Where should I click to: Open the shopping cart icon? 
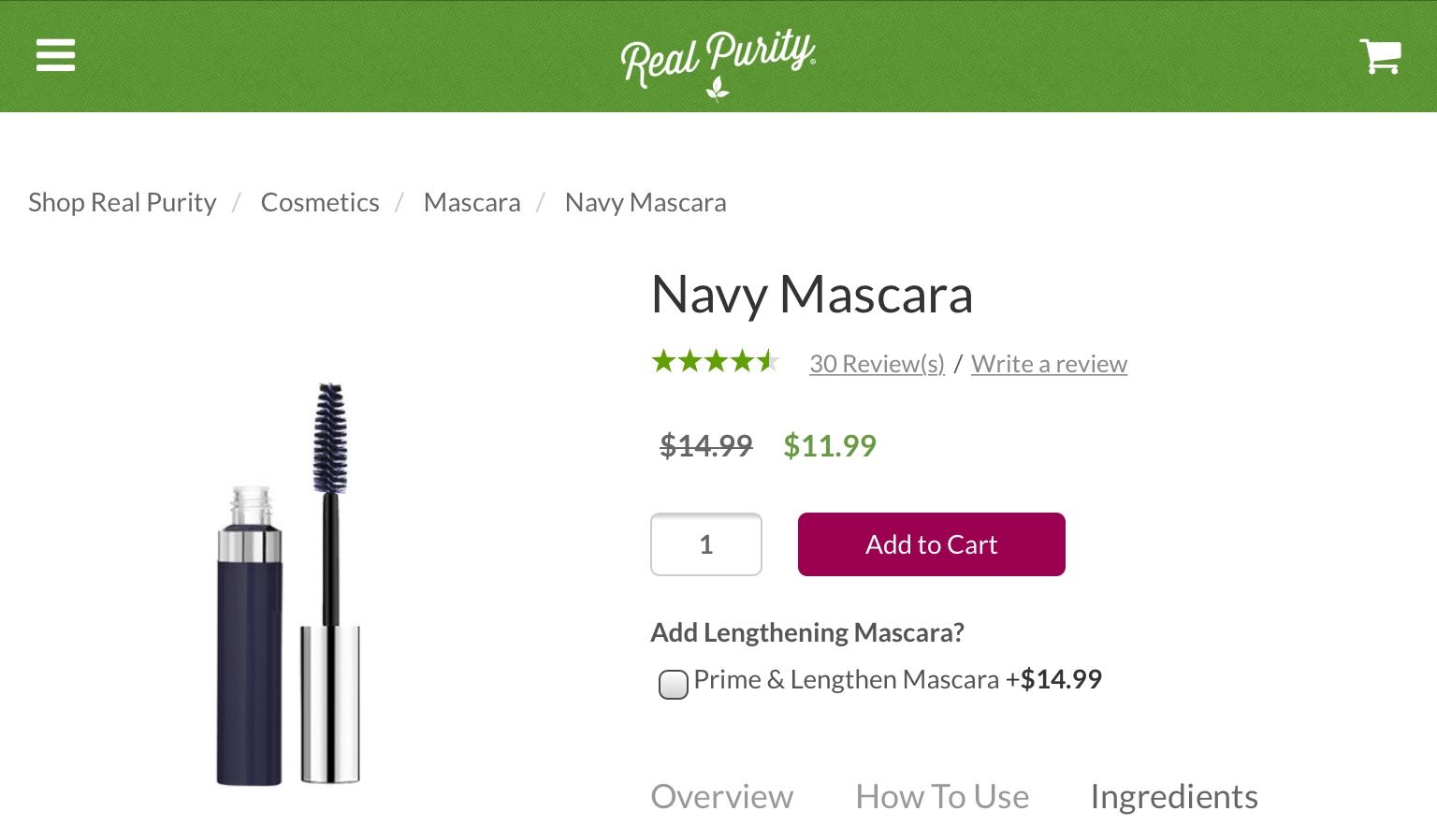click(x=1379, y=56)
